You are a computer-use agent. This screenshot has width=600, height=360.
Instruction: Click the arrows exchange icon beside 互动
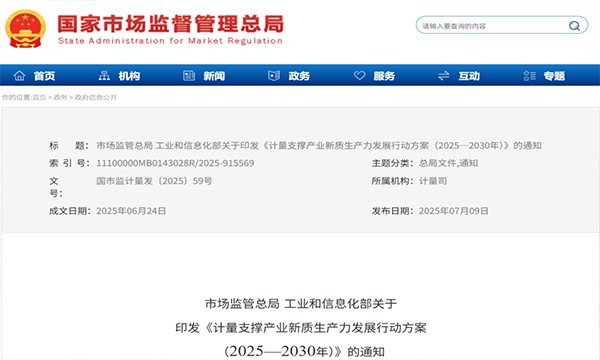click(x=444, y=76)
